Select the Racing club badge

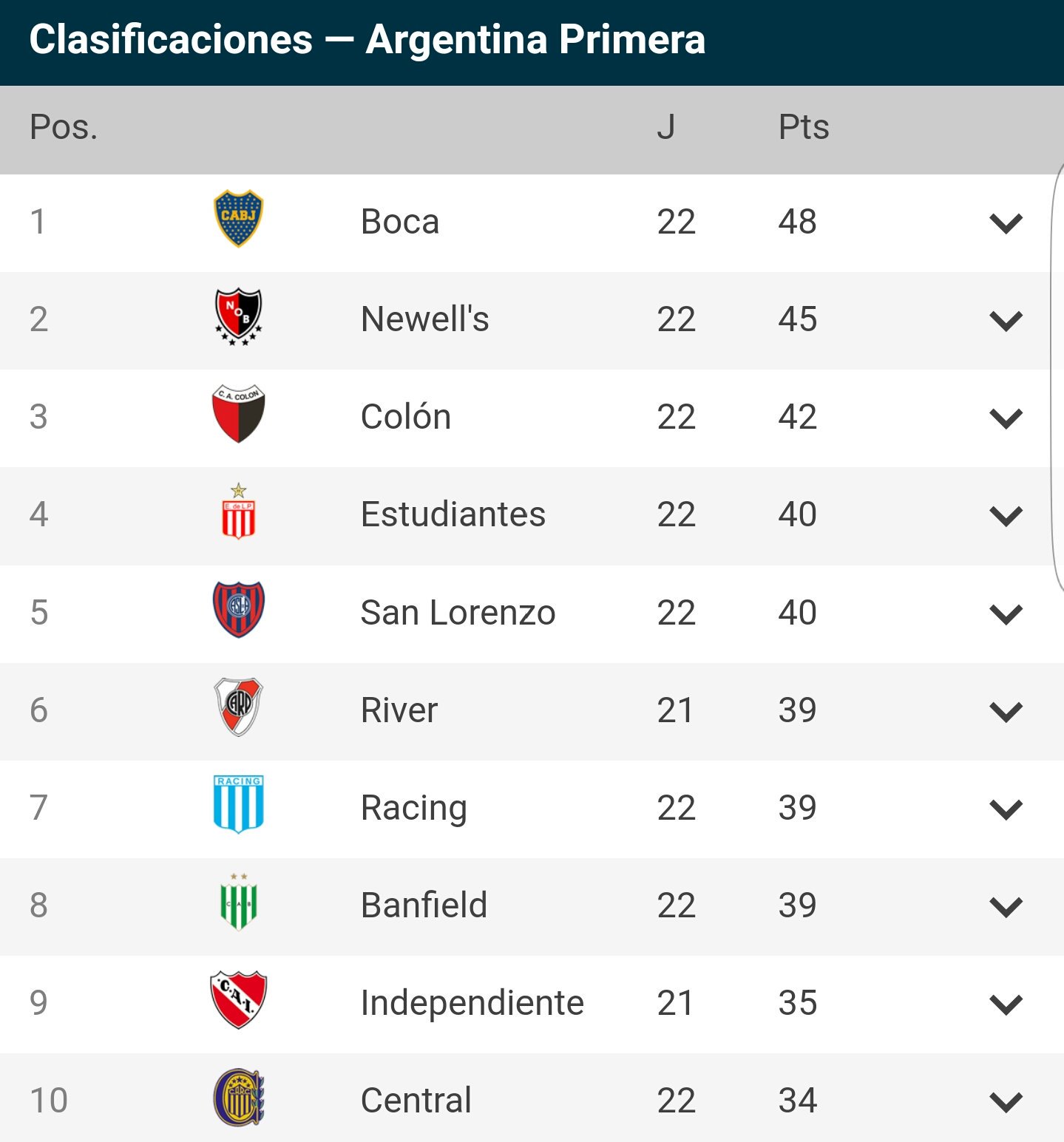(238, 804)
